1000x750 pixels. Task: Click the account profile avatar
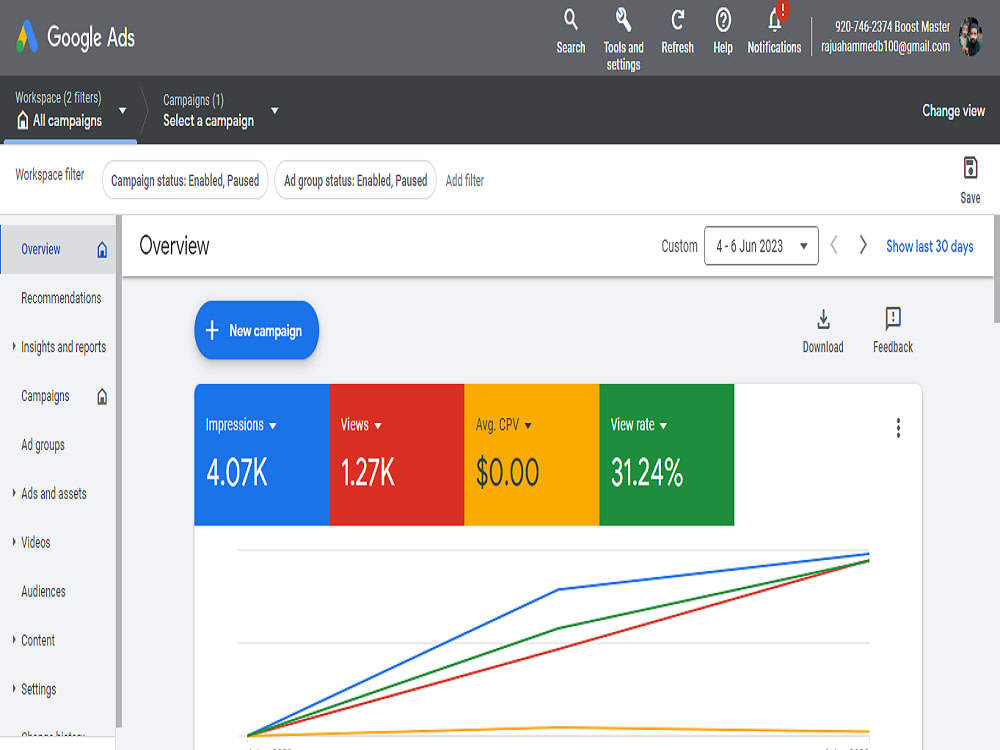pos(971,36)
